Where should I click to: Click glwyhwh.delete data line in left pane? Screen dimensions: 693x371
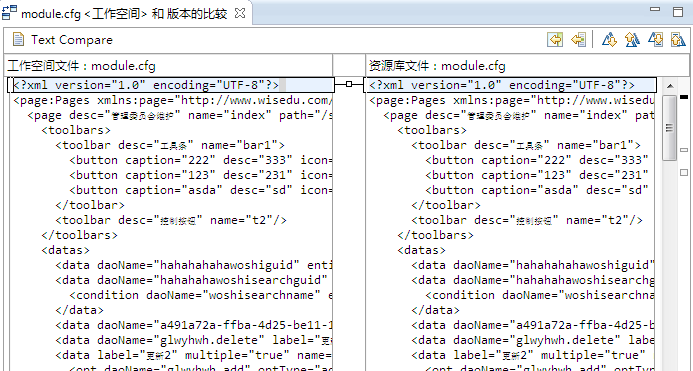click(x=194, y=340)
